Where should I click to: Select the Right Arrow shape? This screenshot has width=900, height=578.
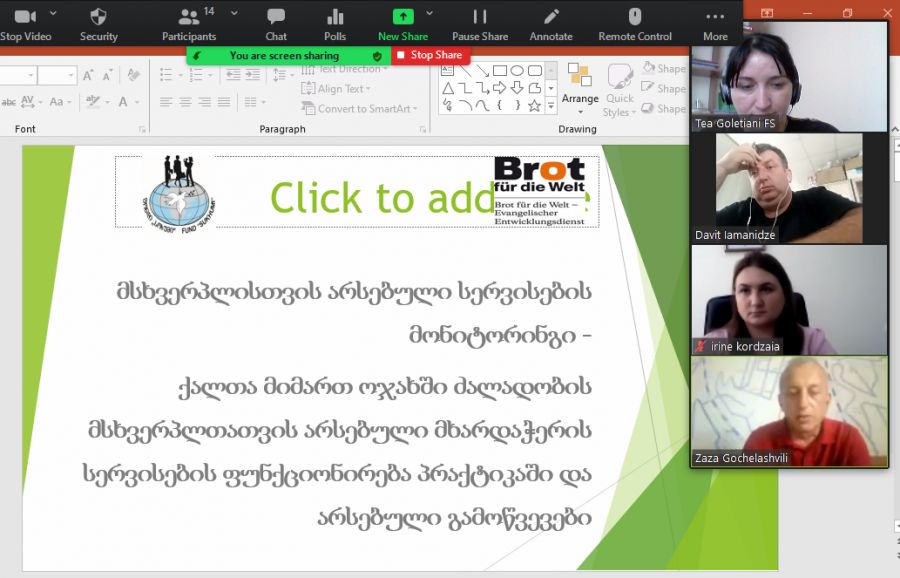499,88
